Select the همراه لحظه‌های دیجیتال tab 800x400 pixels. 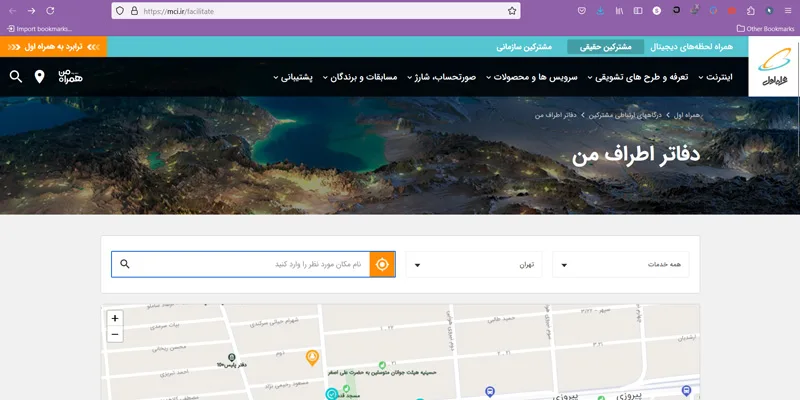(691, 47)
